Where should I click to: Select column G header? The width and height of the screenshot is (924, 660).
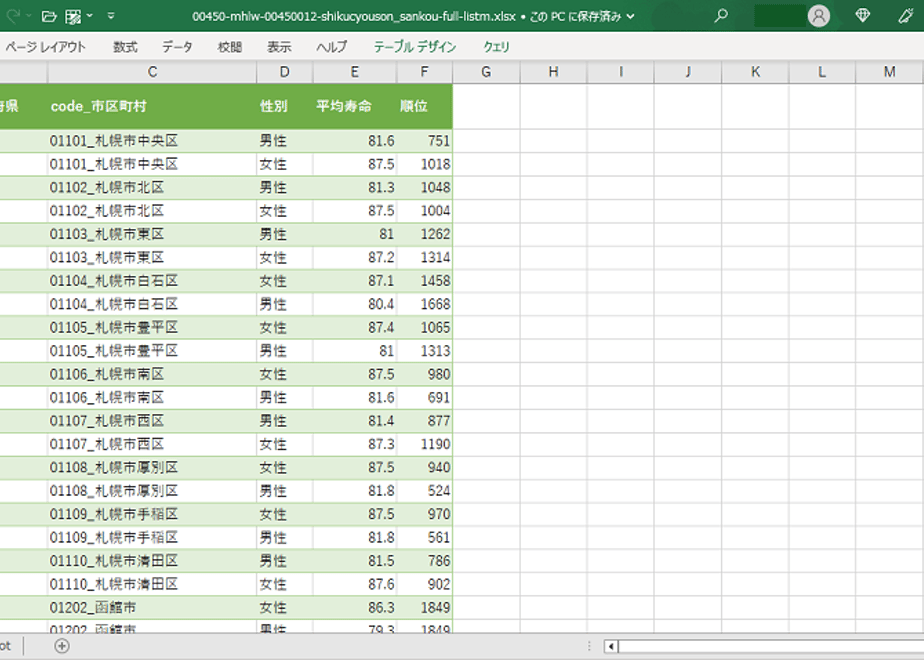click(486, 72)
